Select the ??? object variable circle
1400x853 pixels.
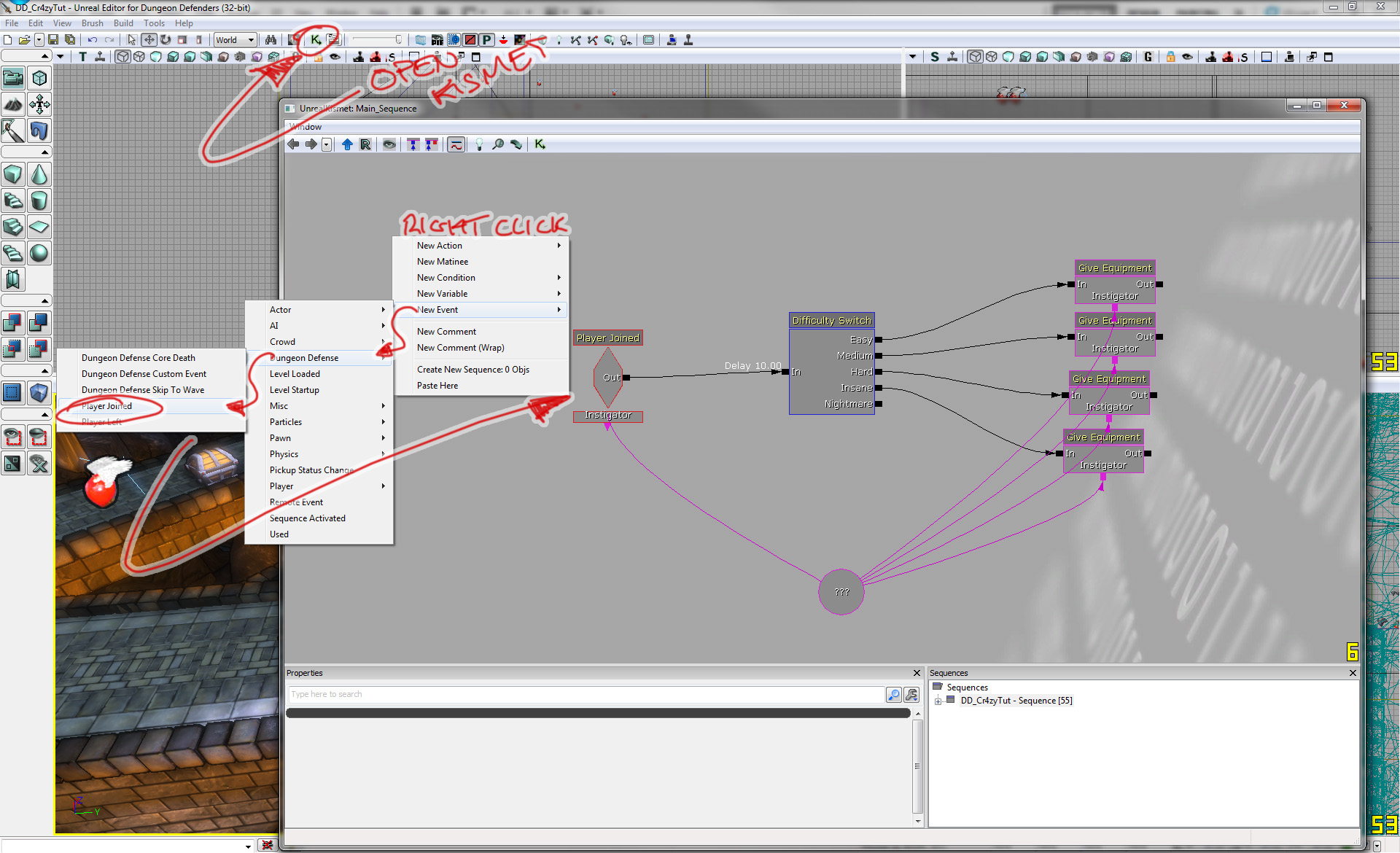(x=841, y=592)
